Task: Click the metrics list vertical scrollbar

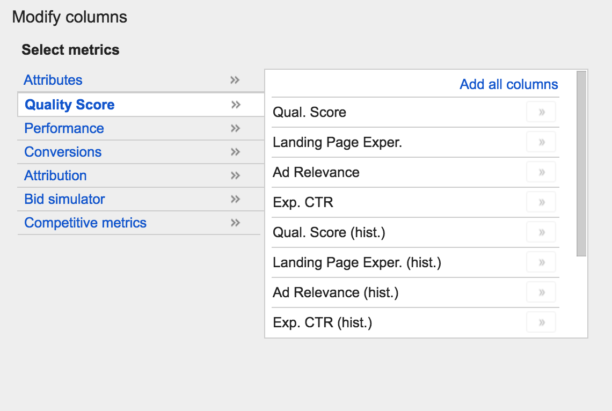Action: pyautogui.click(x=581, y=164)
